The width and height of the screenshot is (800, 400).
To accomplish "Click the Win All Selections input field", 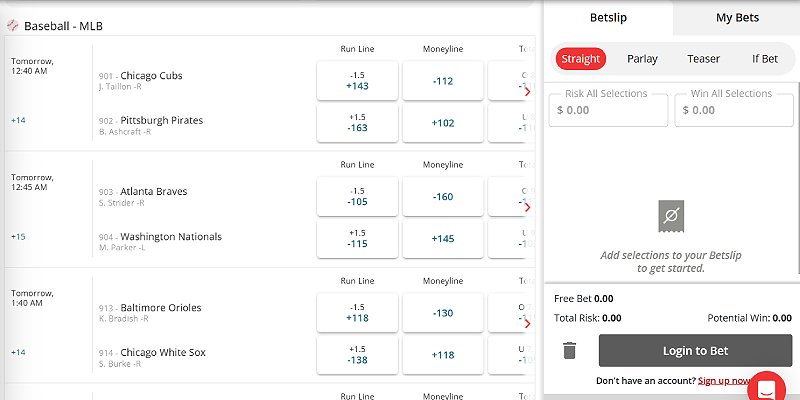I will tap(732, 110).
